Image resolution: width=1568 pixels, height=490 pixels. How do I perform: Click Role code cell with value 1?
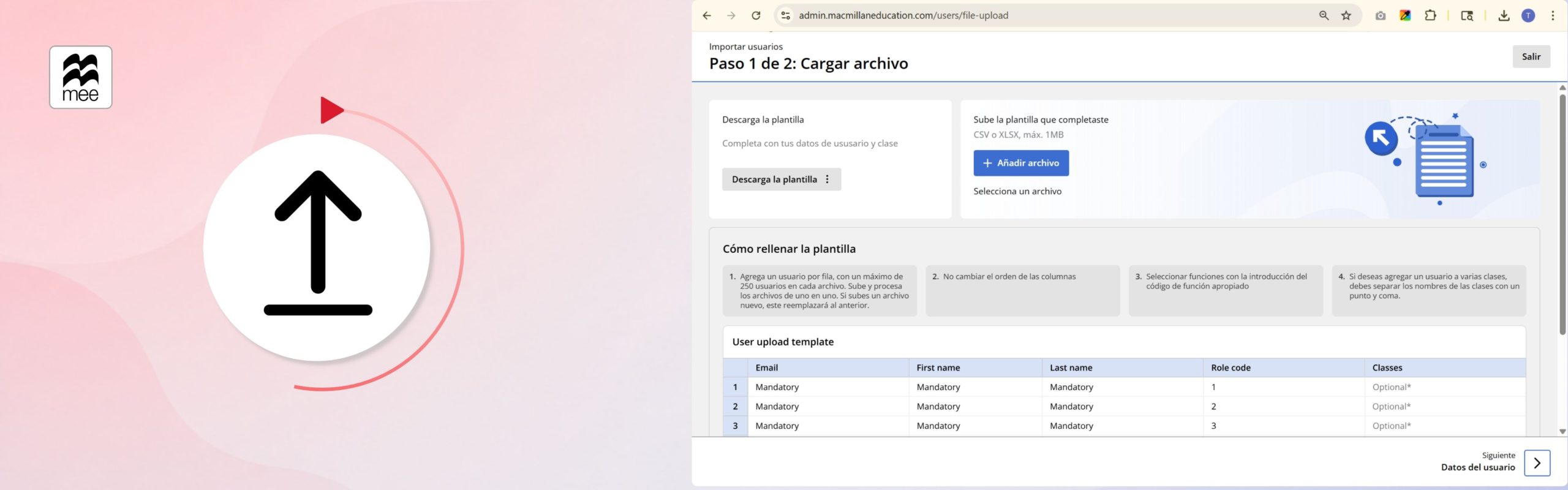click(1284, 387)
